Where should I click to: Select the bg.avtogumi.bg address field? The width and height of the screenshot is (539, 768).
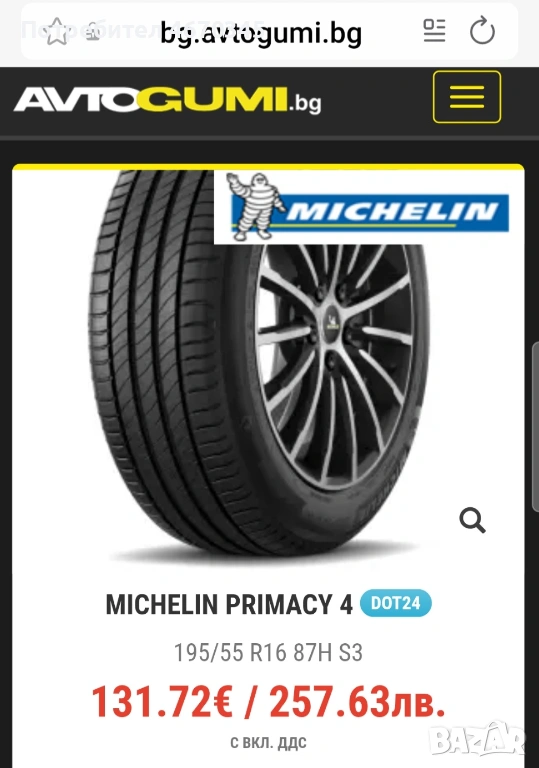pos(269,31)
